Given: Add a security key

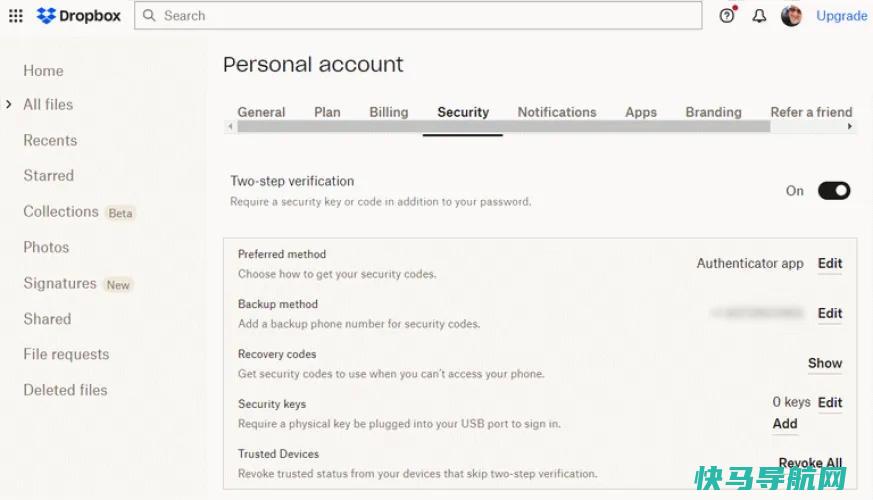Looking at the screenshot, I should click(784, 424).
